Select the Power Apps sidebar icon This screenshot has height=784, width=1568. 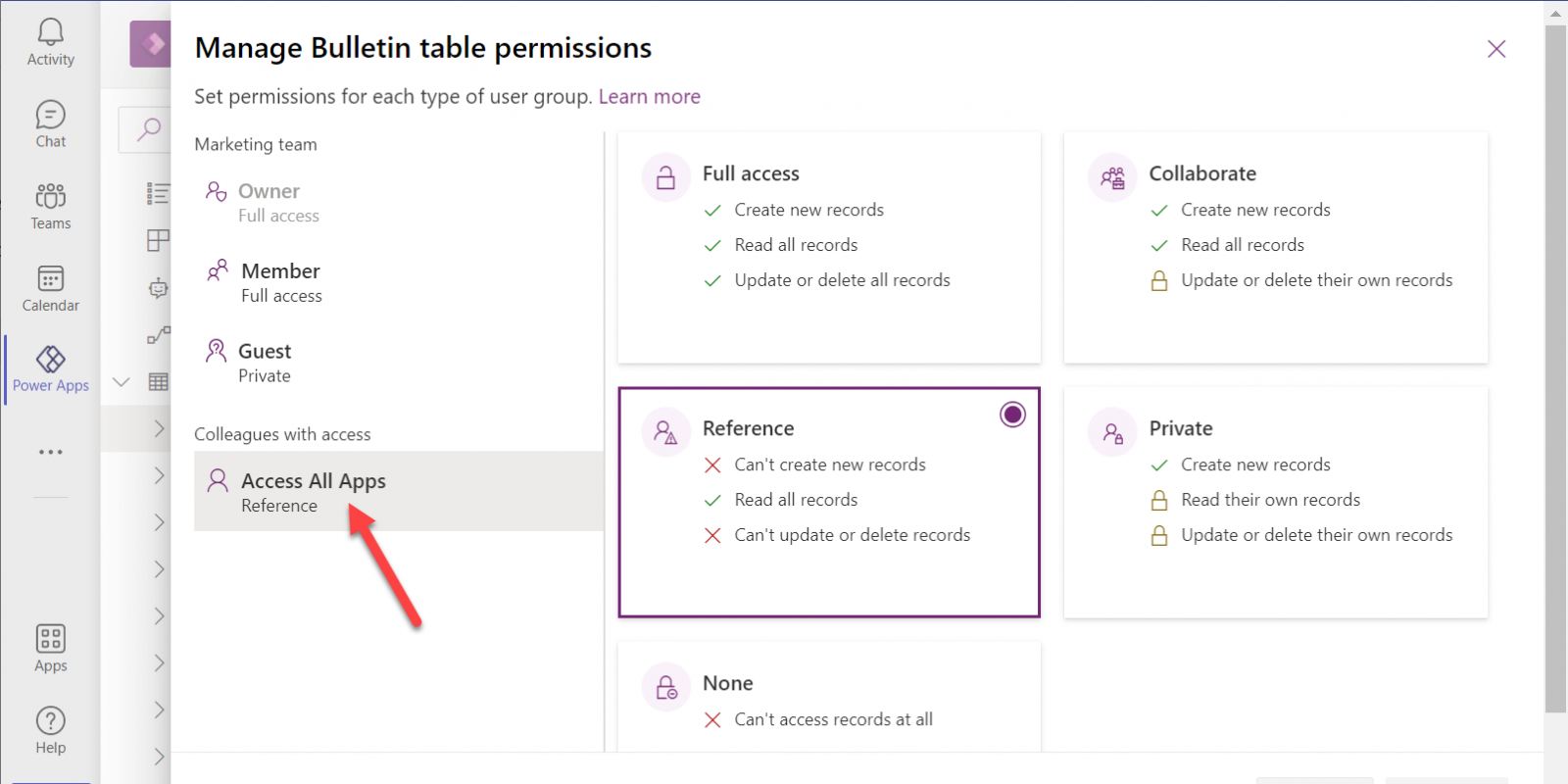[x=51, y=369]
